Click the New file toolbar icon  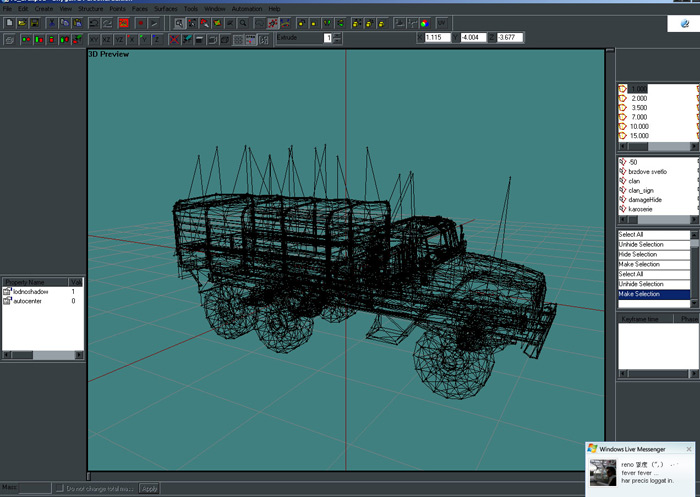(8, 22)
